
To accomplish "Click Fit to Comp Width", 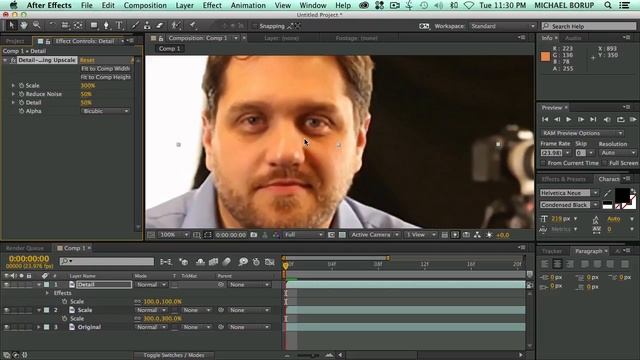I will point(105,69).
